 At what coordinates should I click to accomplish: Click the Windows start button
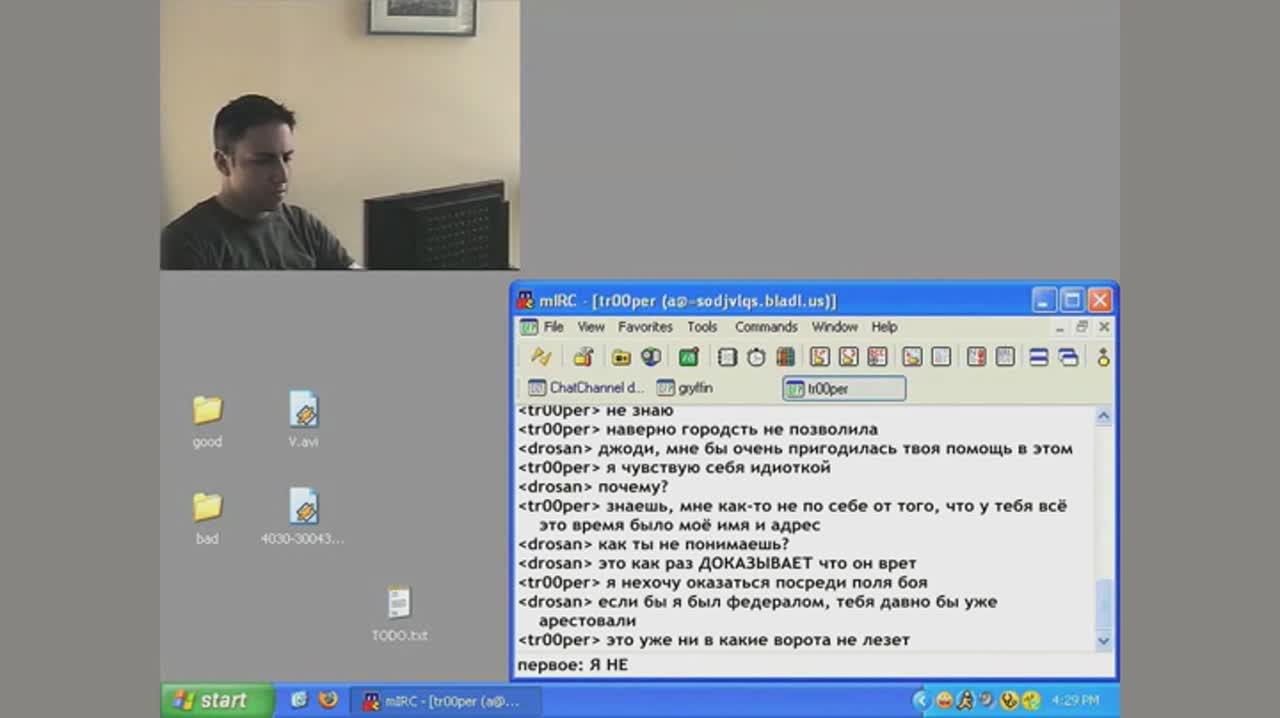(x=216, y=700)
